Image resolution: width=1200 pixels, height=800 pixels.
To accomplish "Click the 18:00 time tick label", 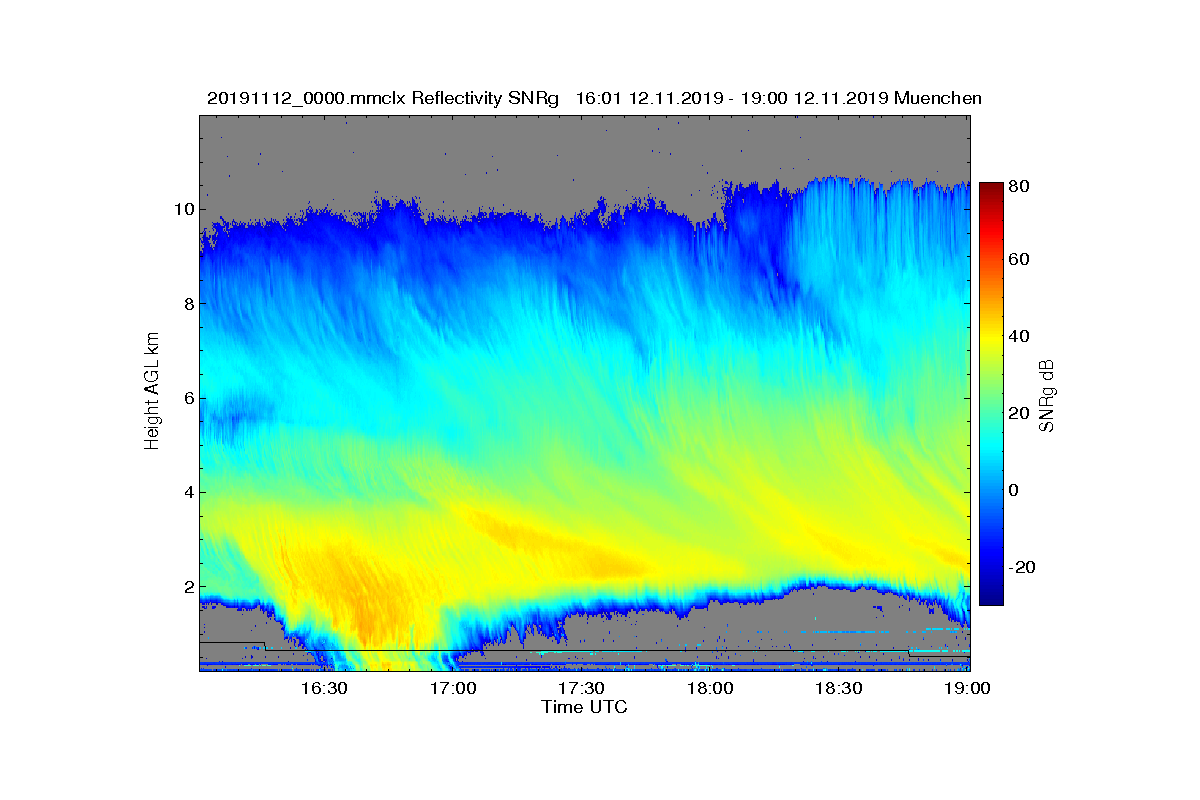I will tap(710, 688).
